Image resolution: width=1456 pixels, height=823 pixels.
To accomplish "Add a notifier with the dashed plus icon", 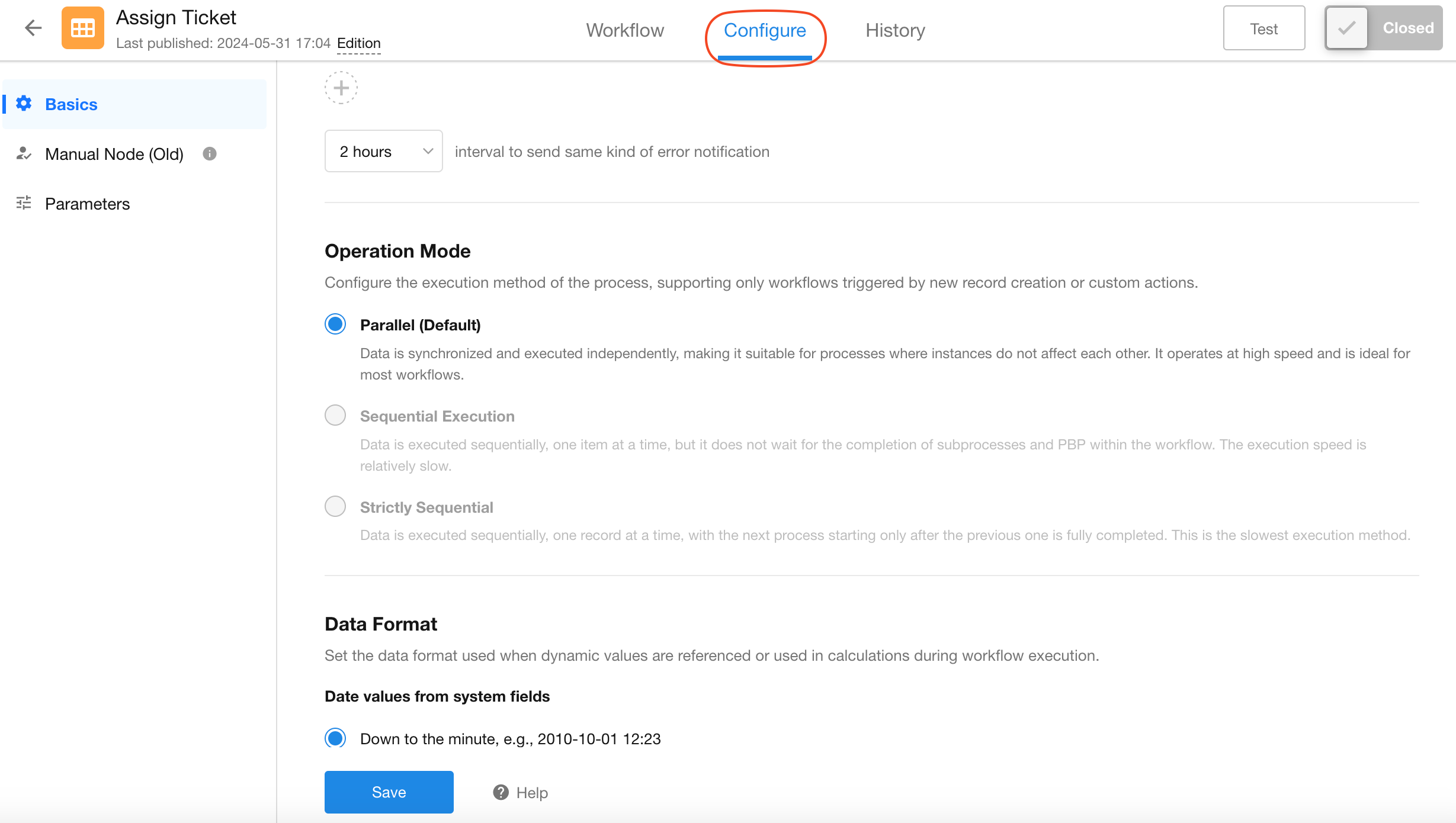I will (x=341, y=88).
